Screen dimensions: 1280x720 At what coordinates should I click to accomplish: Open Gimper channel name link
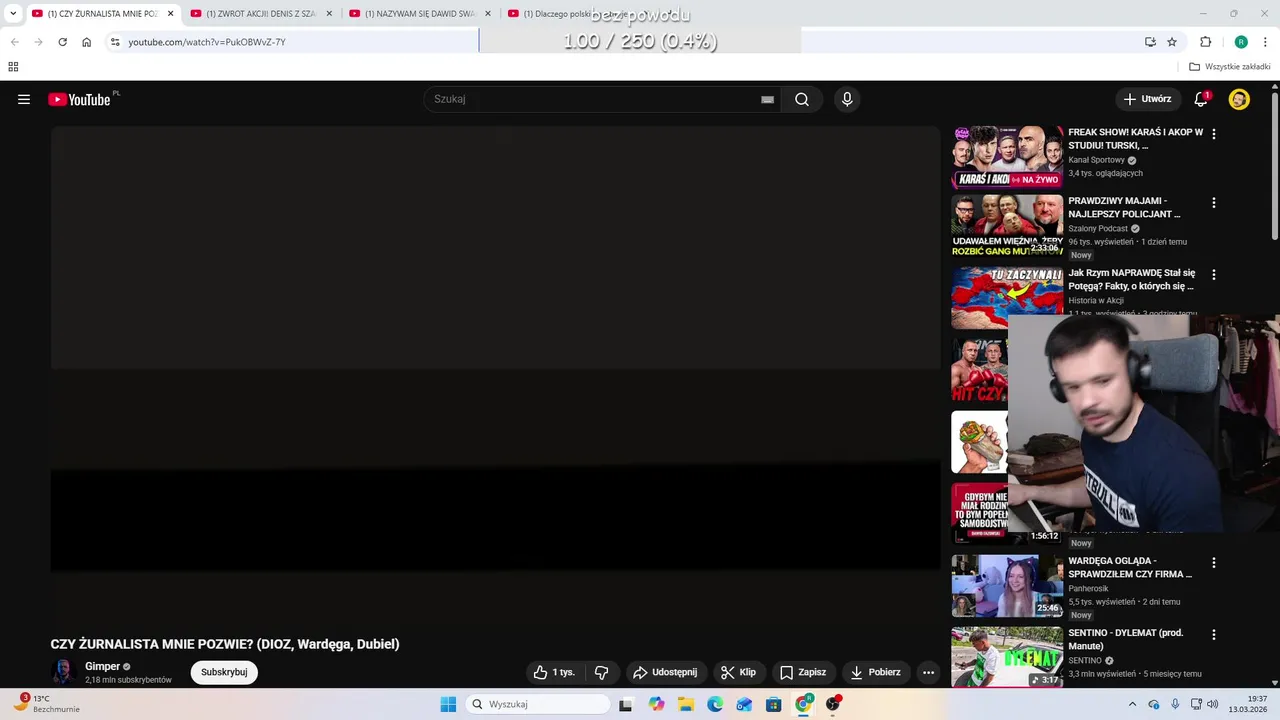tap(102, 666)
